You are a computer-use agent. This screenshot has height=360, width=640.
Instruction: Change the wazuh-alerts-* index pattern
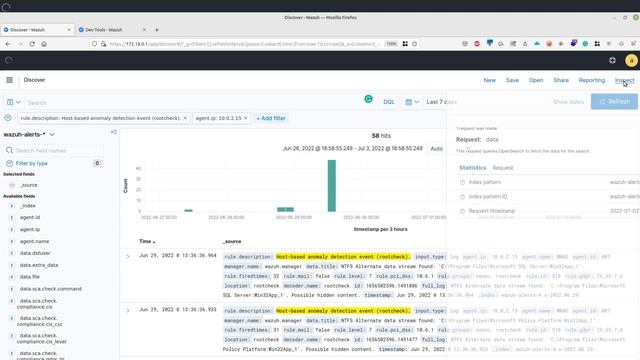[x=29, y=134]
